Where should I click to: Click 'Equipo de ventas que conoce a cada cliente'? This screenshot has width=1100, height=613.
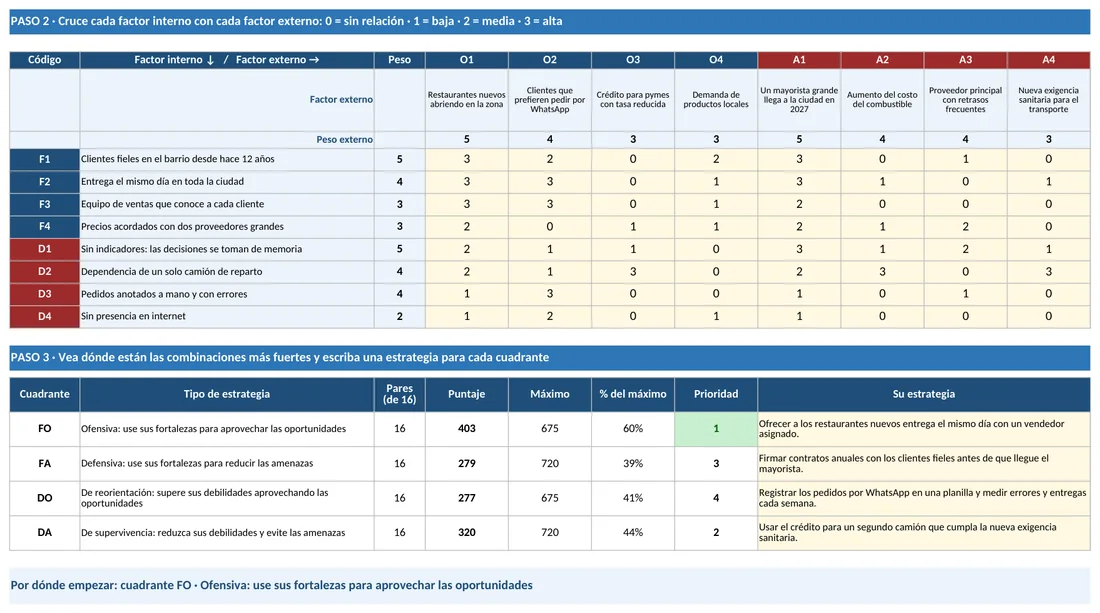click(173, 204)
